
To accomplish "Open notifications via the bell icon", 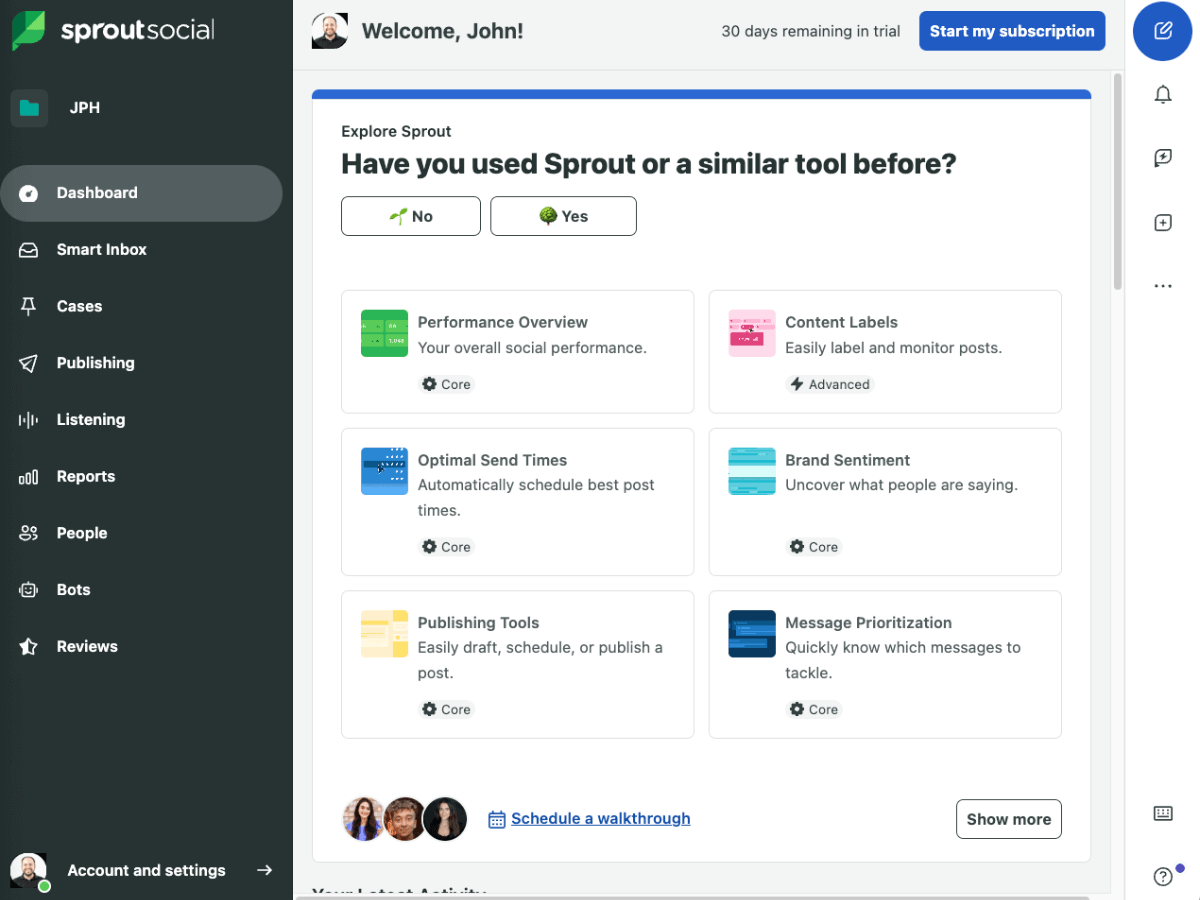I will coord(1163,94).
